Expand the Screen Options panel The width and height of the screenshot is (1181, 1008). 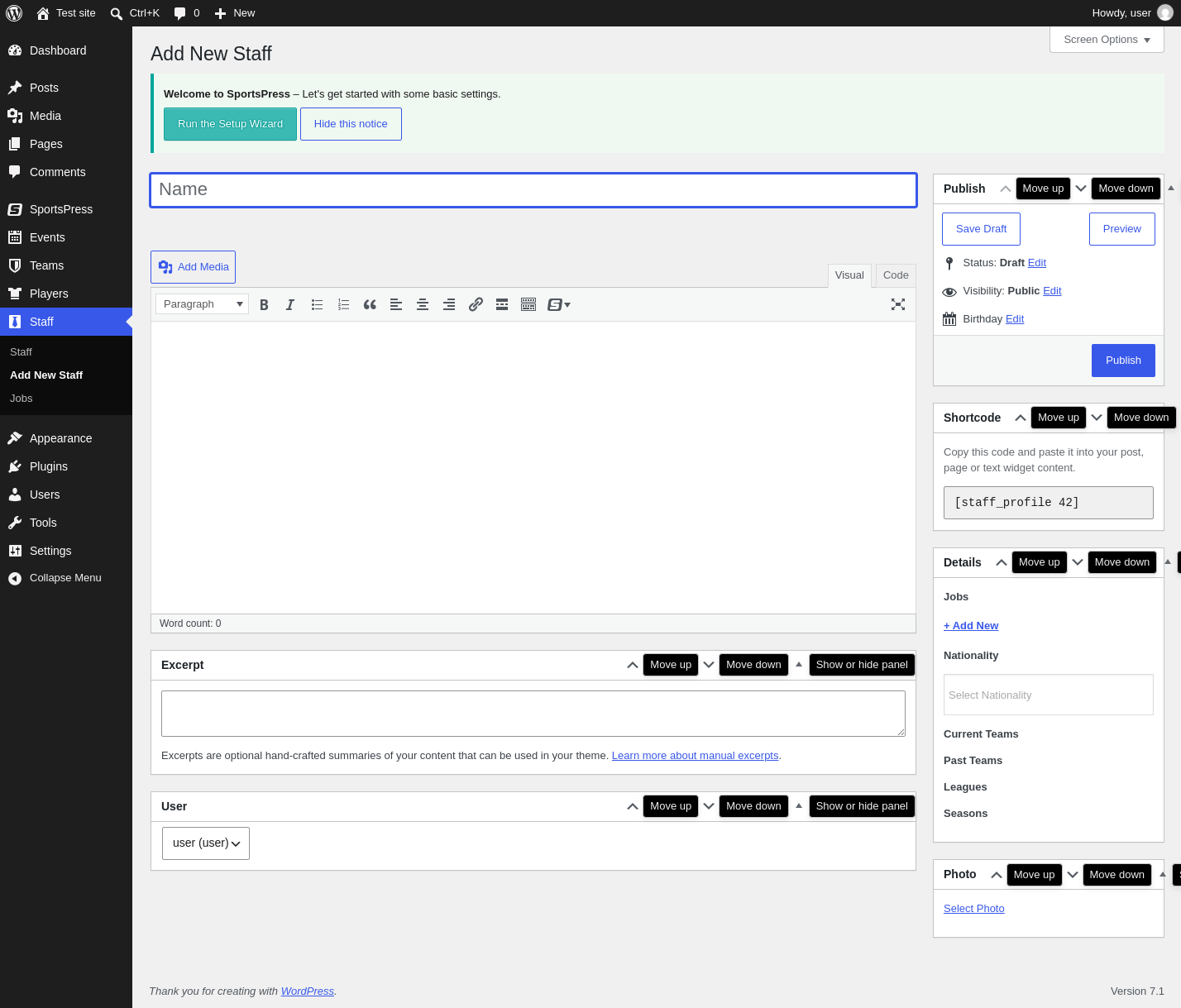(x=1107, y=40)
